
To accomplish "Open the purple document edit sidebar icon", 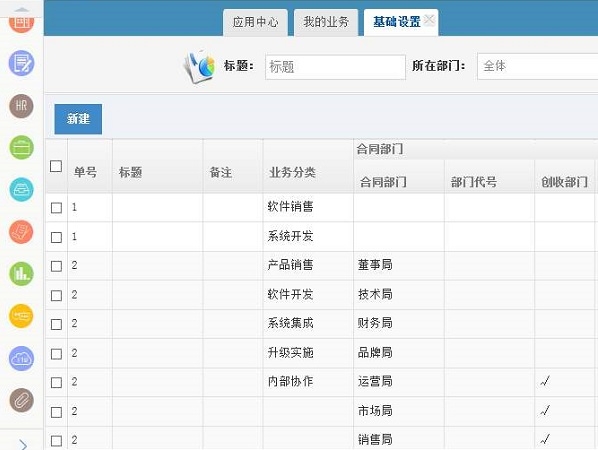I will pyautogui.click(x=21, y=63).
